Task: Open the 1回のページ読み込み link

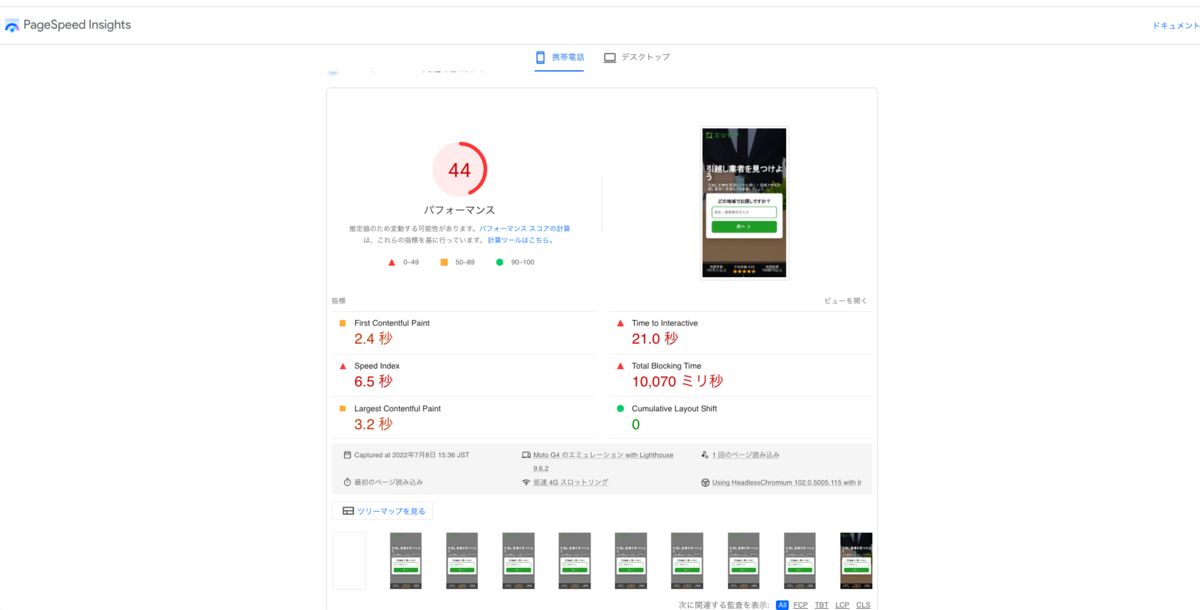Action: coord(746,455)
